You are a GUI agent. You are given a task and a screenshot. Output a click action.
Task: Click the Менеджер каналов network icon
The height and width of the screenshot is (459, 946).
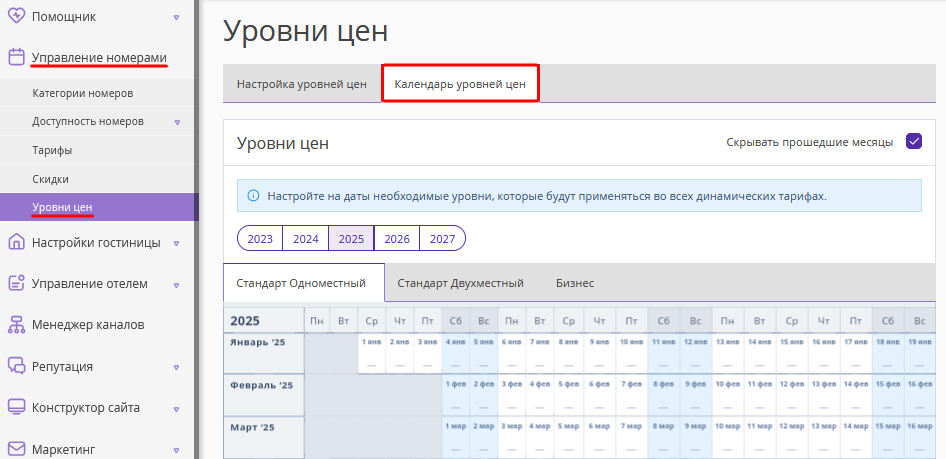coord(16,325)
